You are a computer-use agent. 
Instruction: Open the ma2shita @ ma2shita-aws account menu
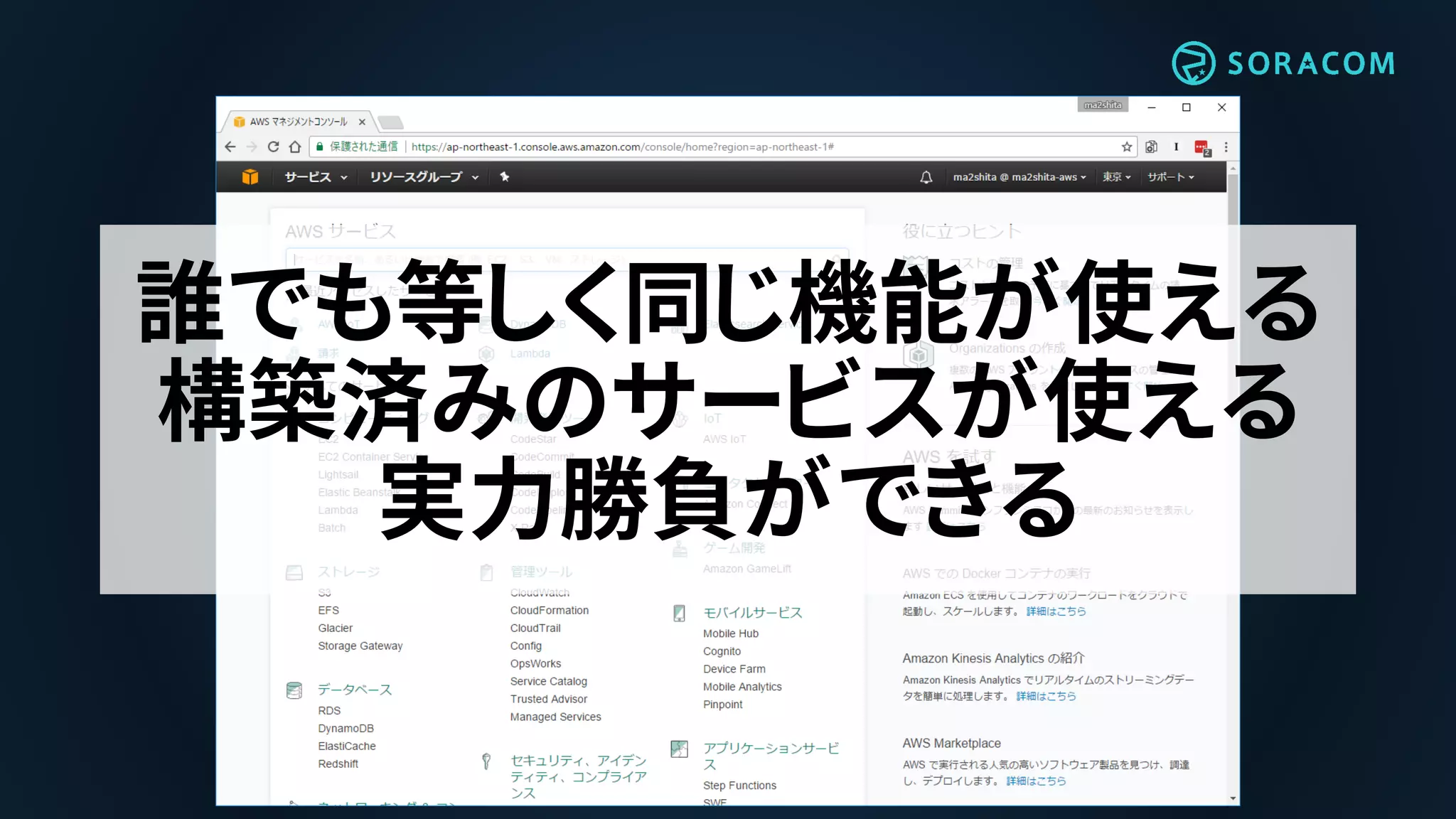tap(1019, 177)
